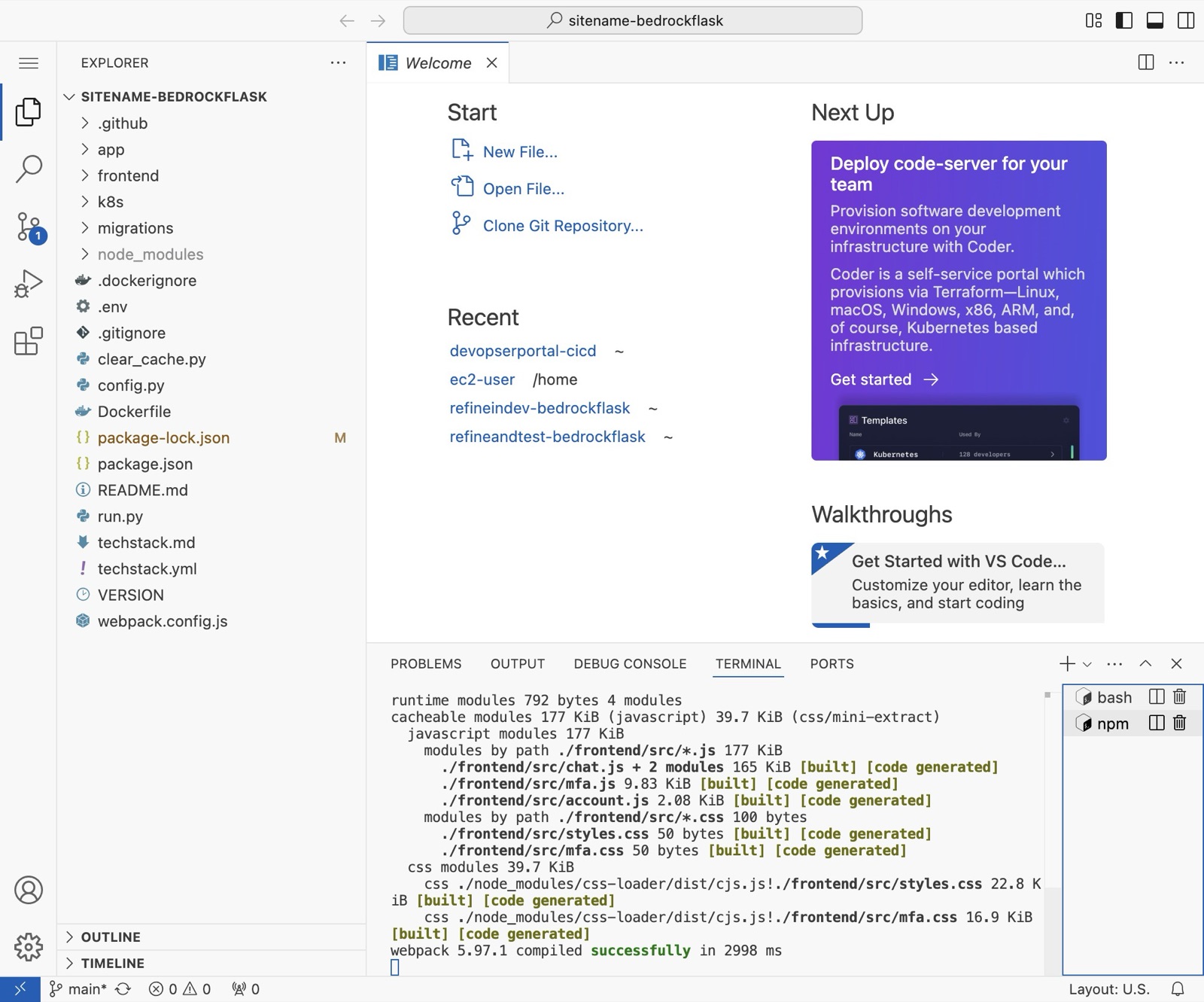Image resolution: width=1204 pixels, height=1002 pixels.
Task: Switch to PROBLEMS tab
Action: 426,663
